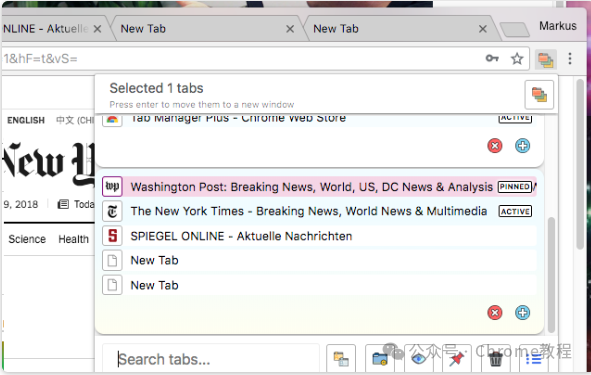Add a tab to the Washington Post window group
The height and width of the screenshot is (375, 591).
coord(522,312)
